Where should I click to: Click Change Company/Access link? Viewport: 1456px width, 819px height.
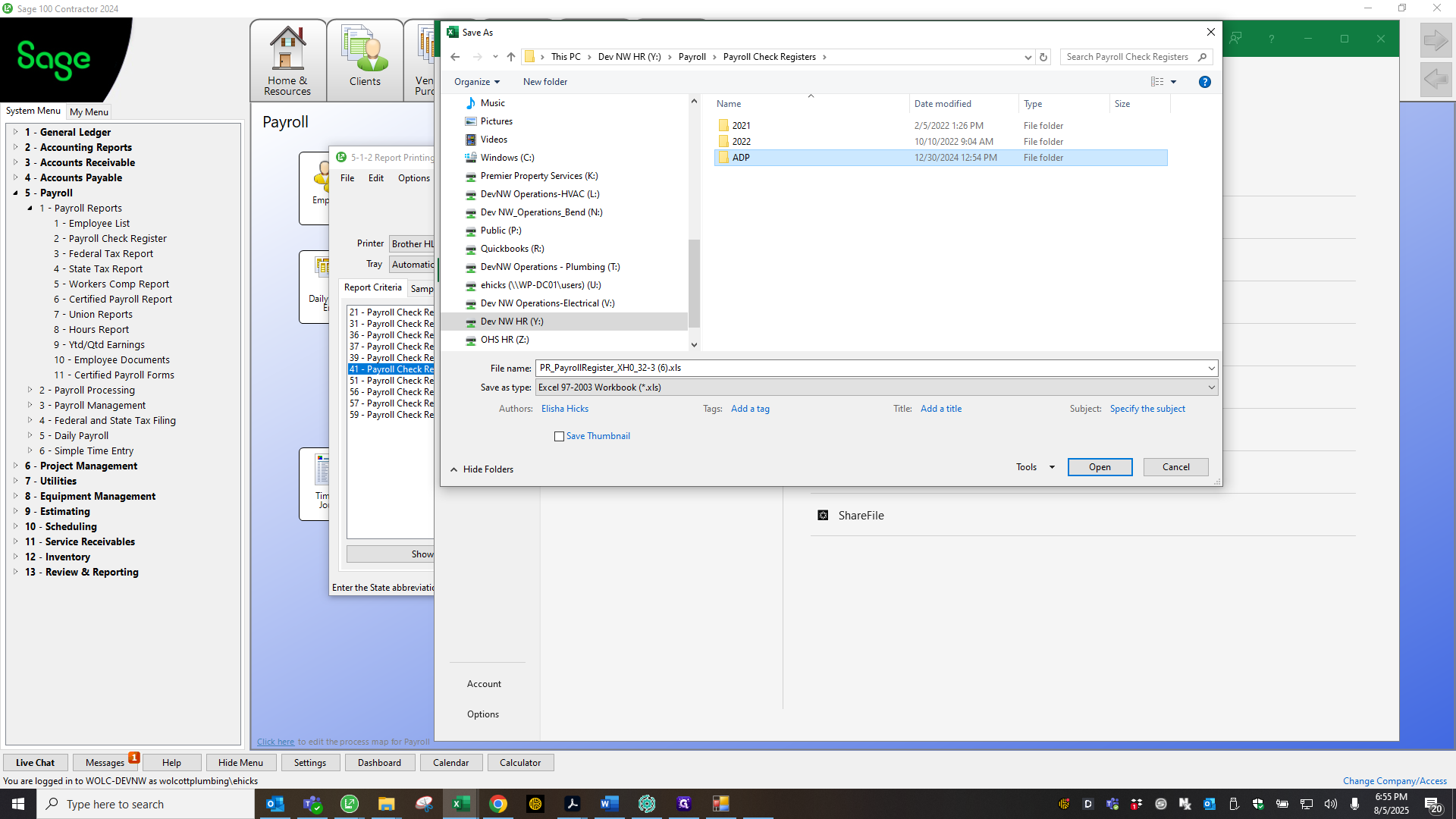[1395, 781]
